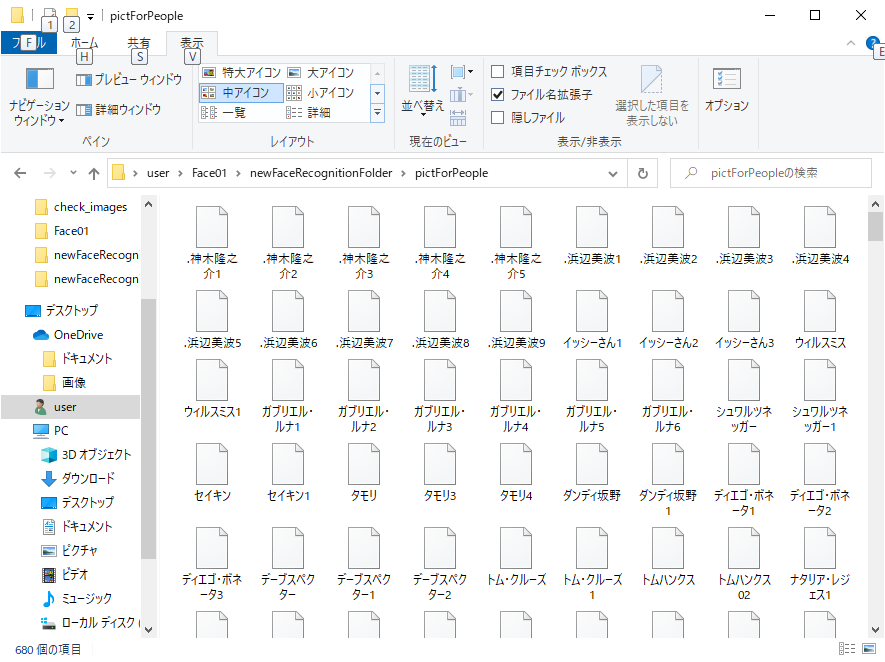885x662 pixels.
Task: Click the file list vertical scrollbar thumb
Action: [x=875, y=227]
